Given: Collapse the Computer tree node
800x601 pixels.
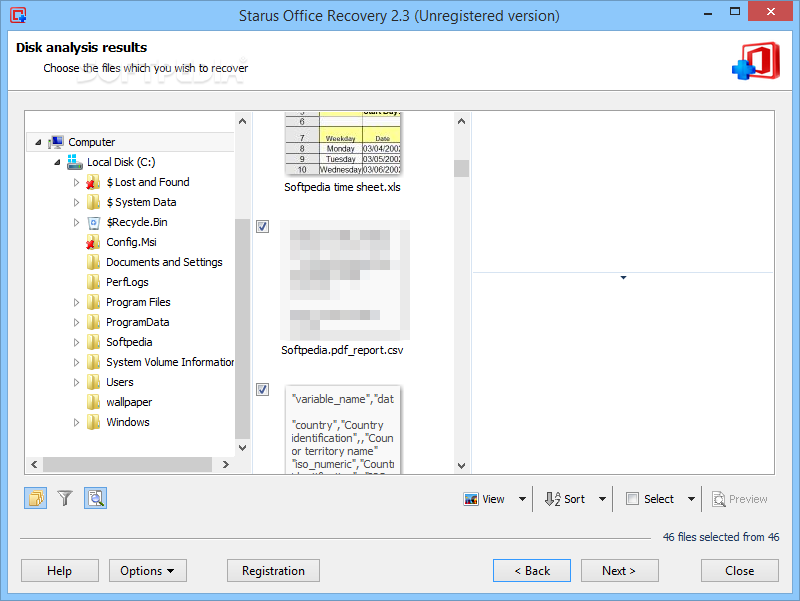Looking at the screenshot, I should click(x=38, y=142).
